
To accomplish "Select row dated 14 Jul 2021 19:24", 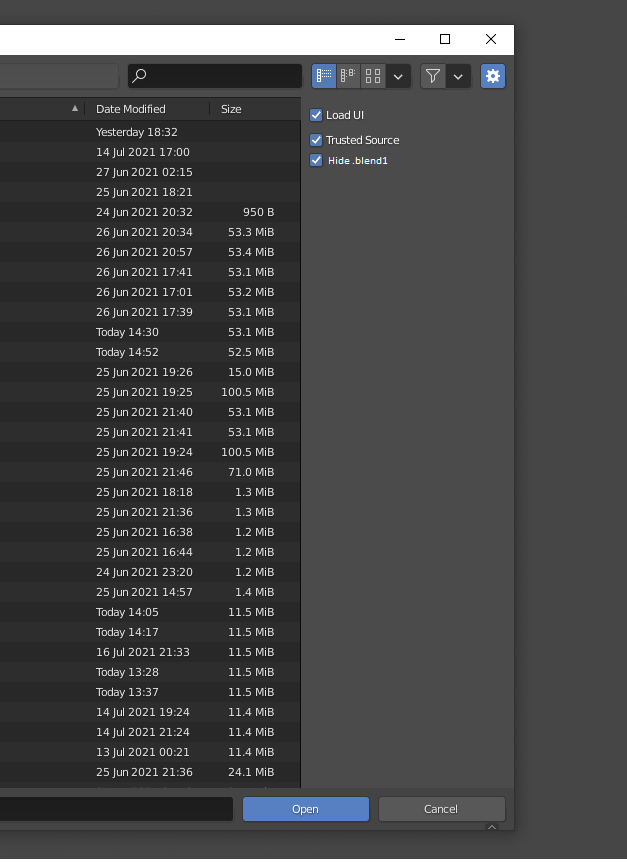I will click(x=150, y=712).
